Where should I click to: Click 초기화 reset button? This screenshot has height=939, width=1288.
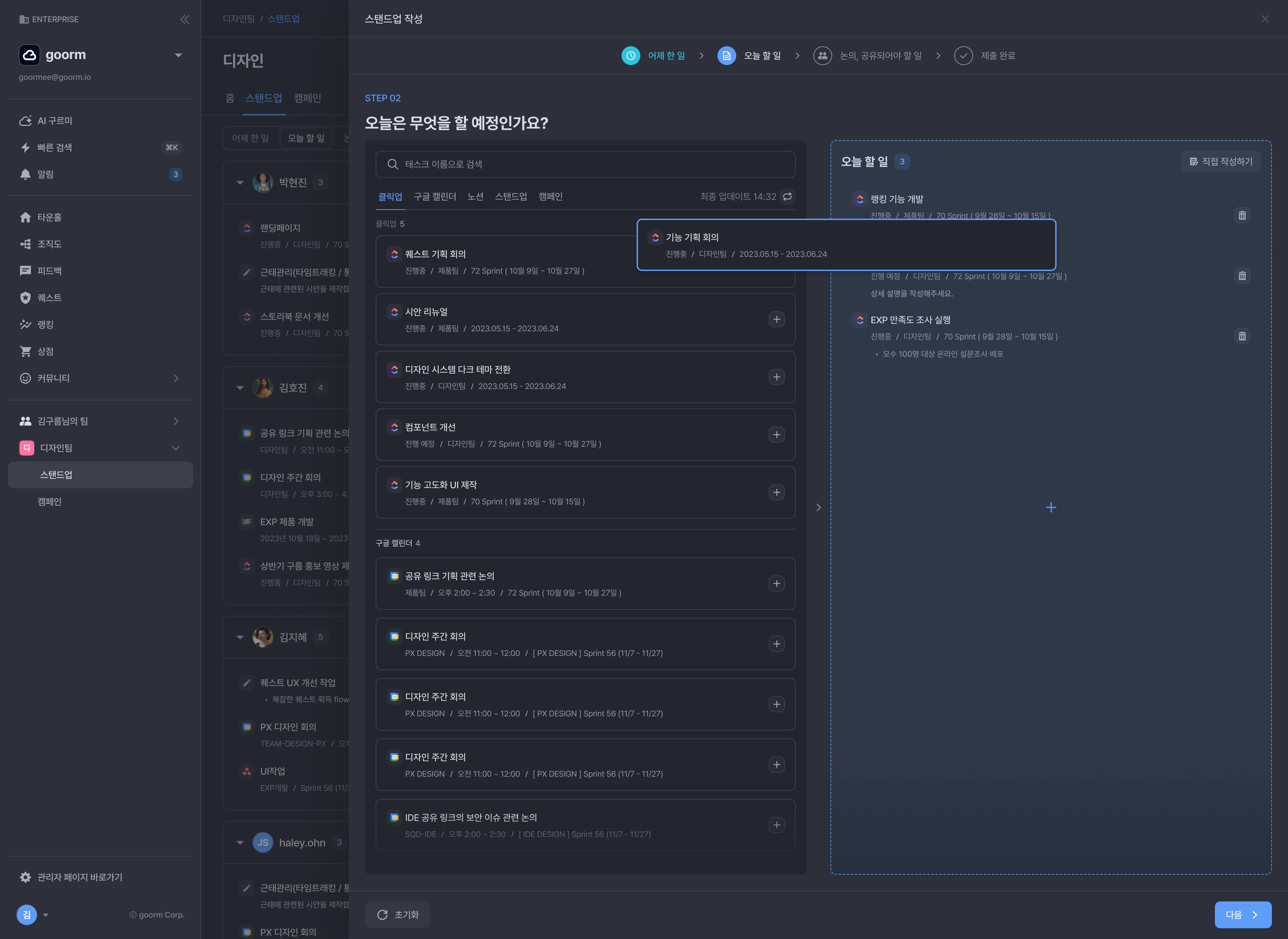pyautogui.click(x=397, y=915)
